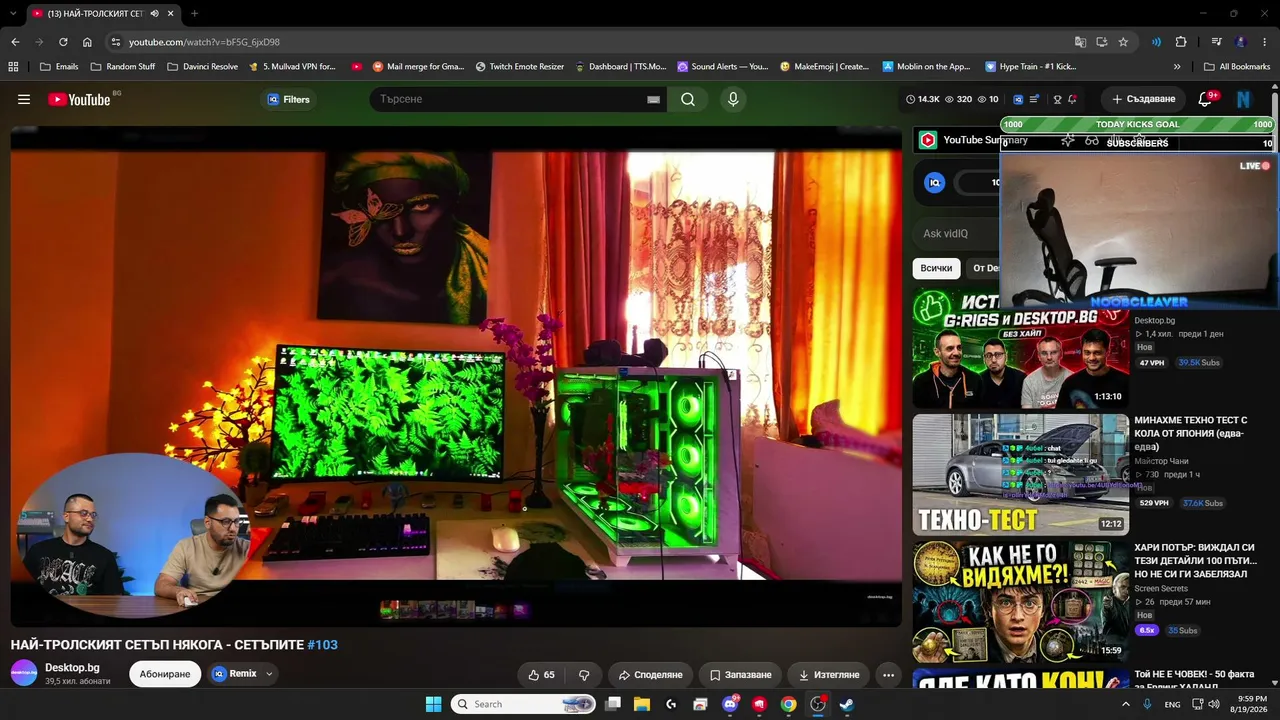Open Discord from the taskbar
Screen dimensions: 1280x720
(730, 704)
